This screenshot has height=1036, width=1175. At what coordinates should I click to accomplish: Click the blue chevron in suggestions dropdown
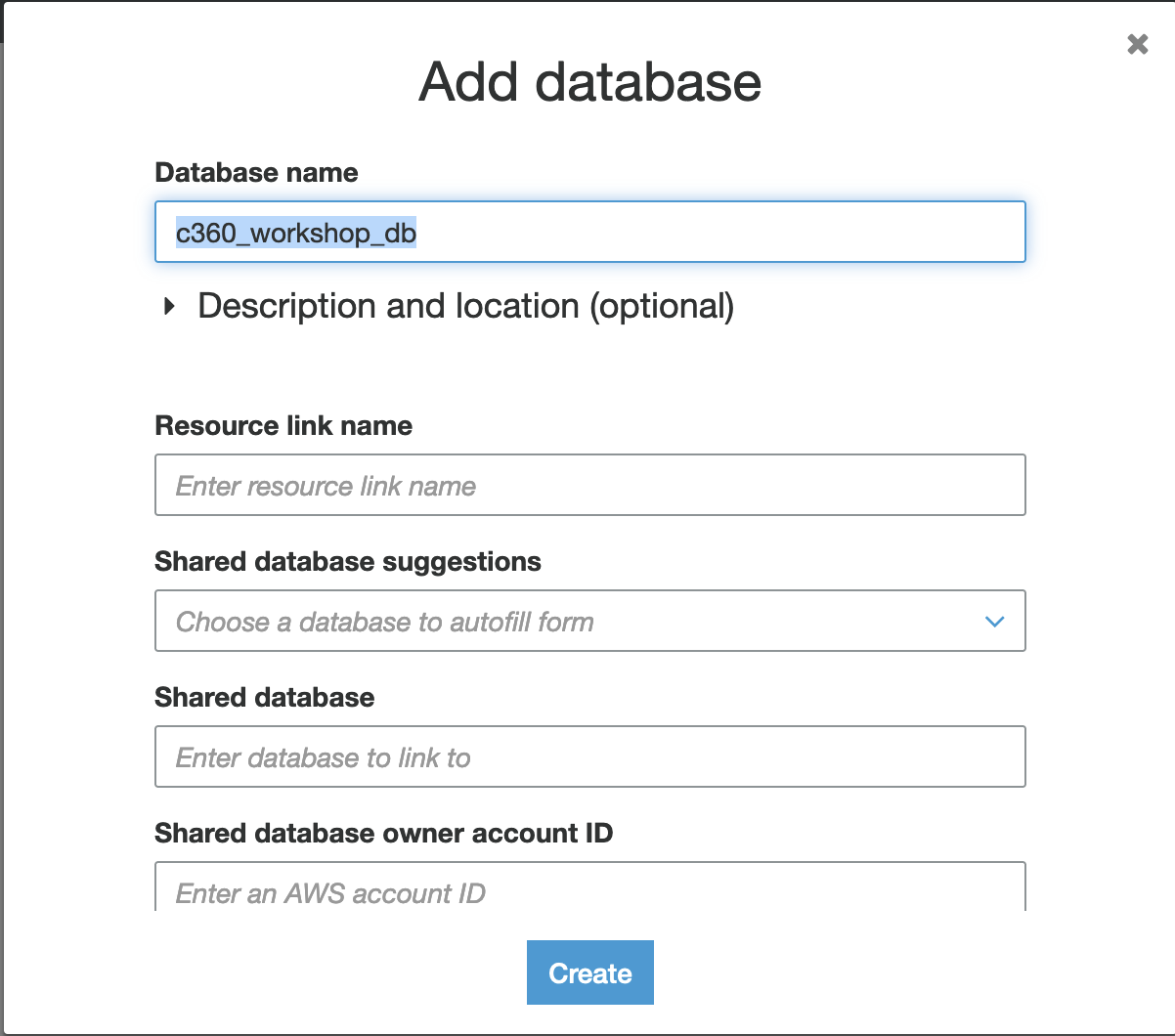coord(994,622)
